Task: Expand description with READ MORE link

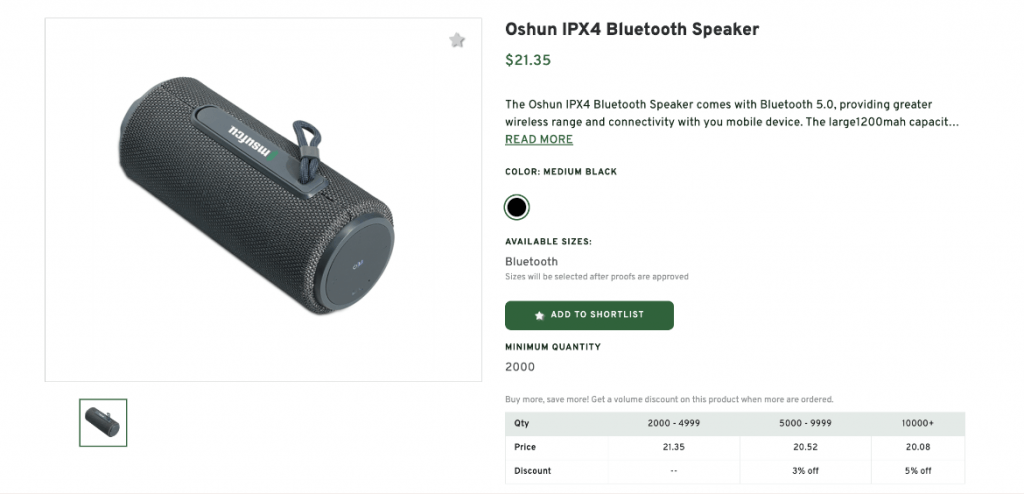Action: [x=539, y=140]
